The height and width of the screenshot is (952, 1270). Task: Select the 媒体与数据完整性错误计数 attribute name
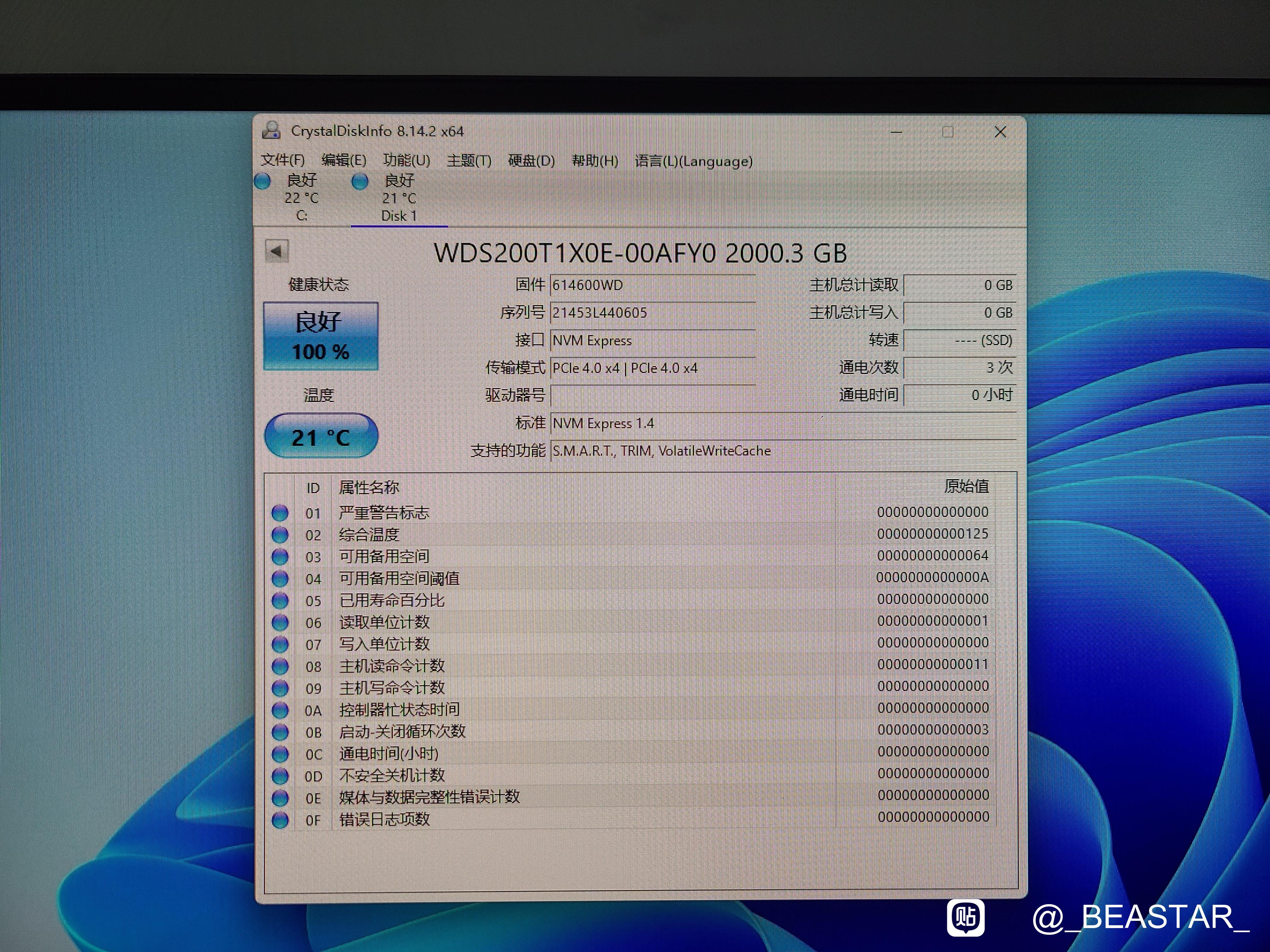click(x=429, y=797)
